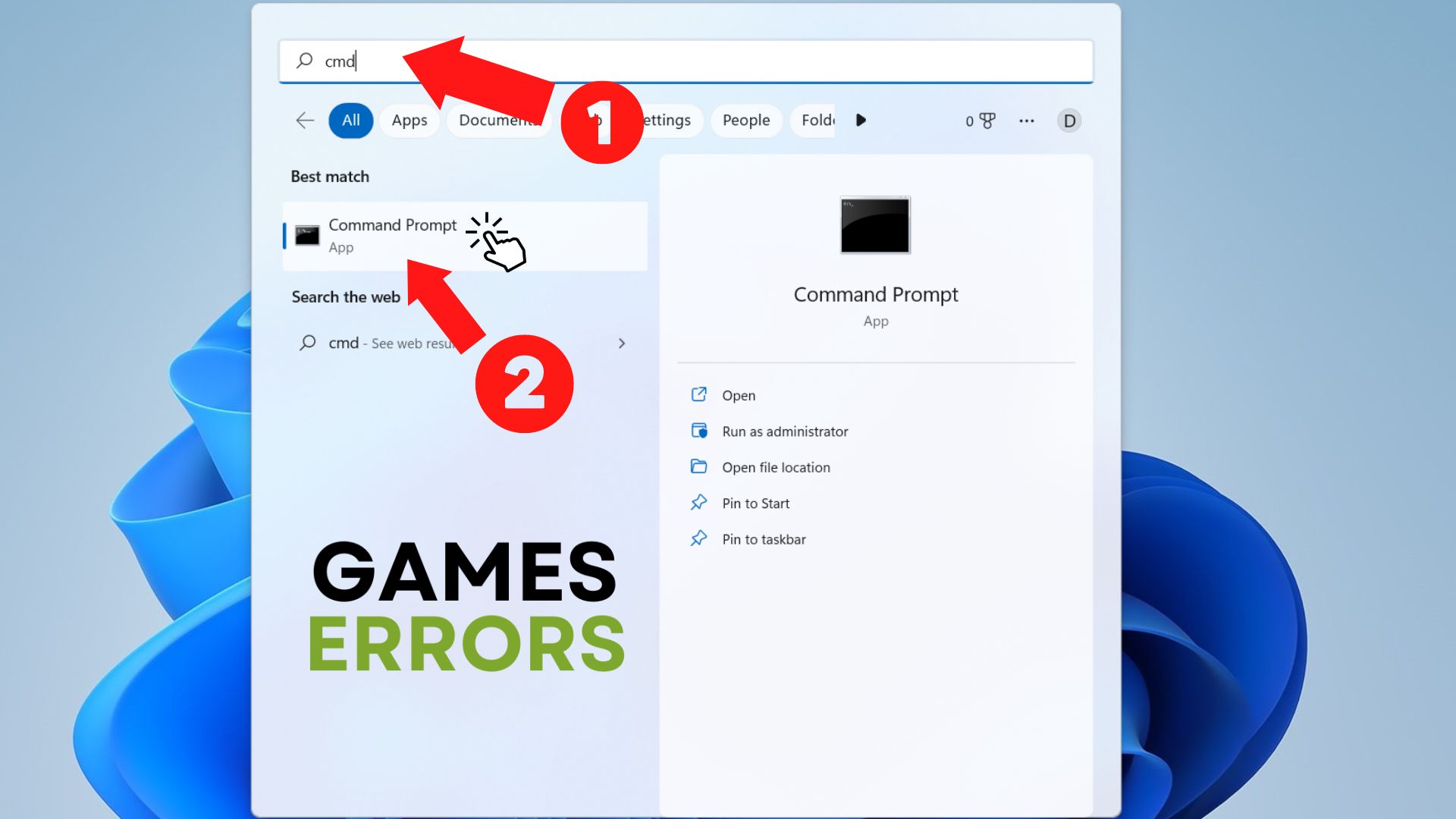This screenshot has height=819, width=1456.
Task: Toggle the play button in search bar
Action: click(860, 119)
